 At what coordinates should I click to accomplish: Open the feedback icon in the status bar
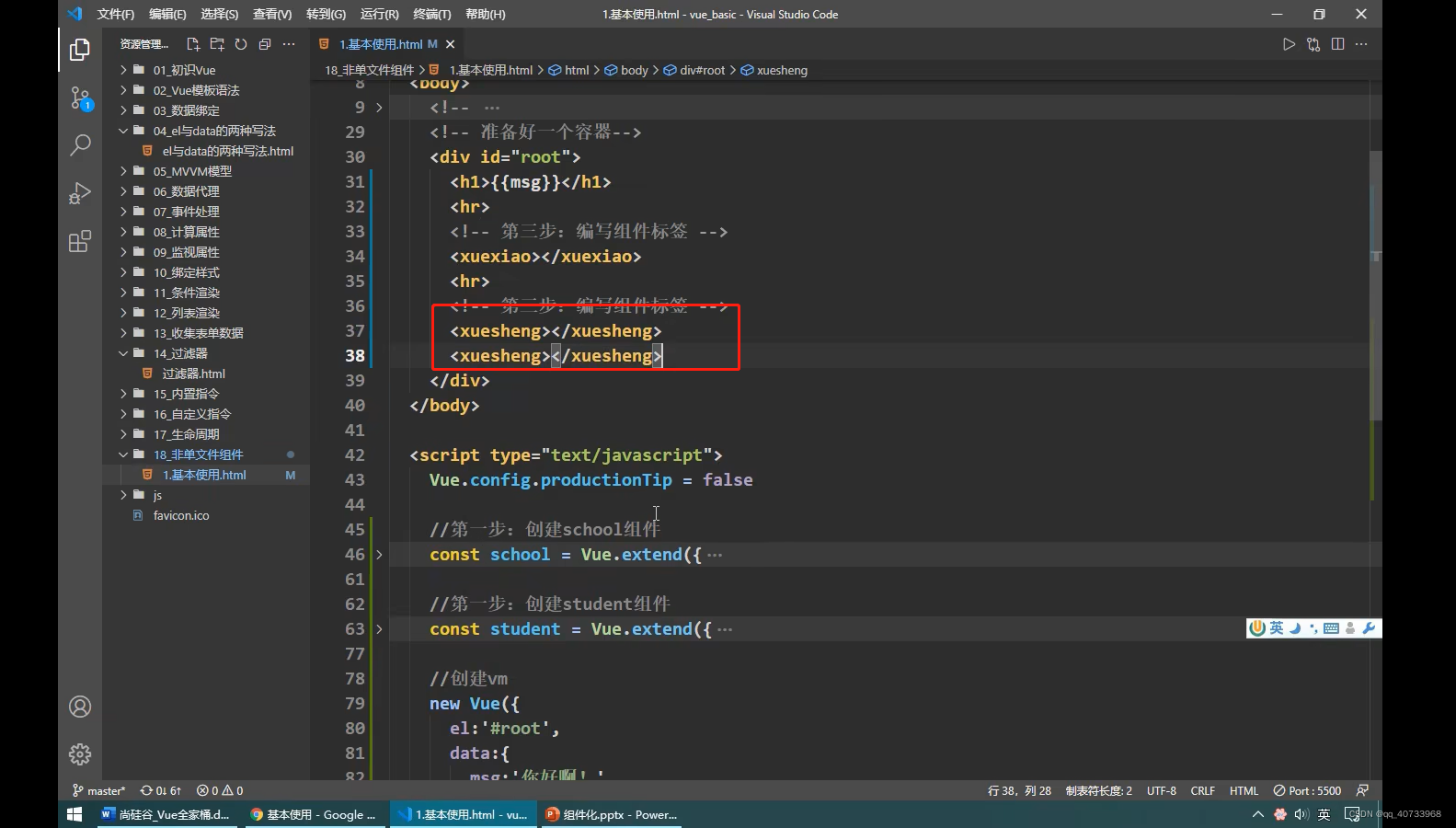pyautogui.click(x=1362, y=790)
